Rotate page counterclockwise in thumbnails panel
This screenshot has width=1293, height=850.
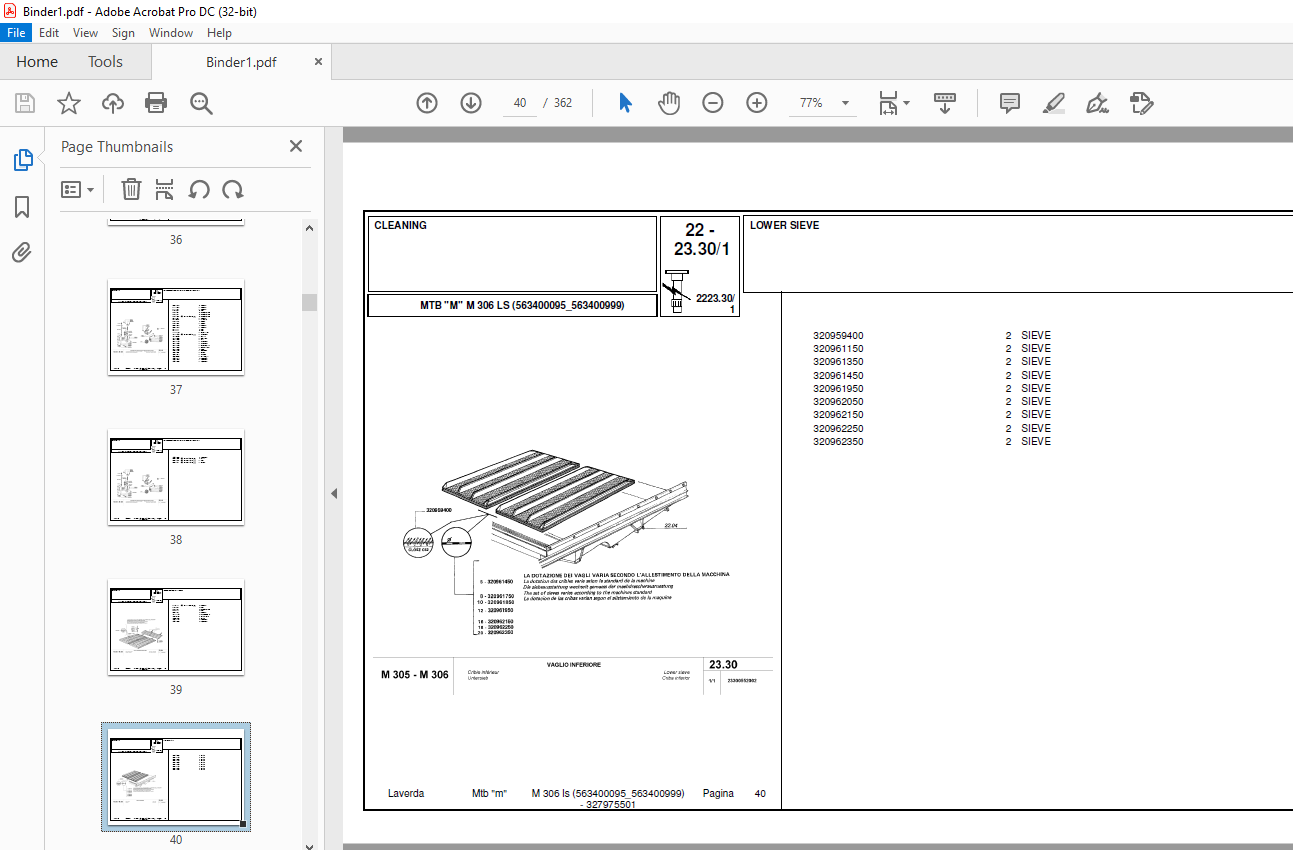199,189
